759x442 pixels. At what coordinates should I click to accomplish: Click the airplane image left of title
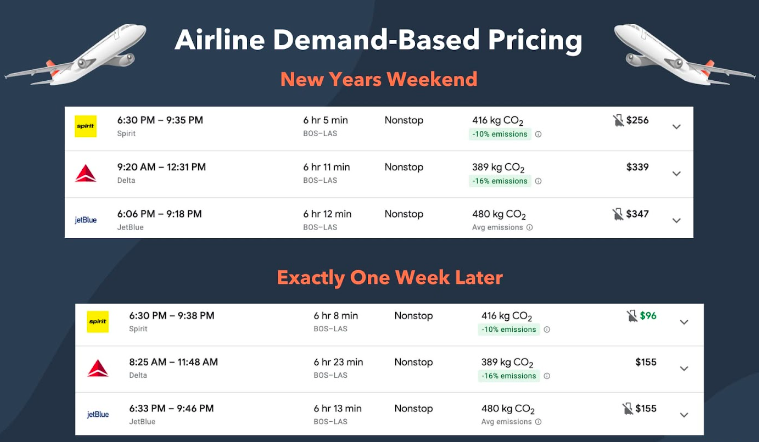click(x=76, y=54)
